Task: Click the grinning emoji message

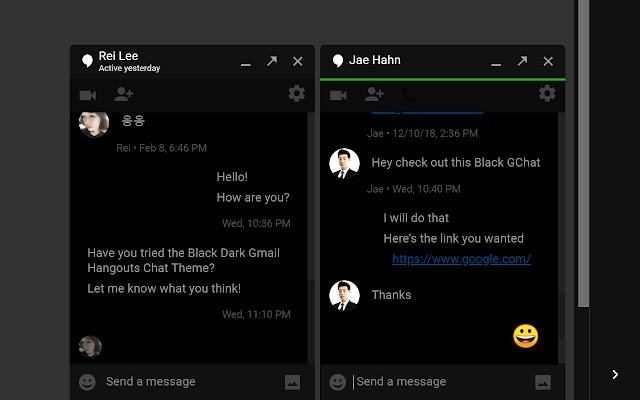Action: pyautogui.click(x=526, y=336)
